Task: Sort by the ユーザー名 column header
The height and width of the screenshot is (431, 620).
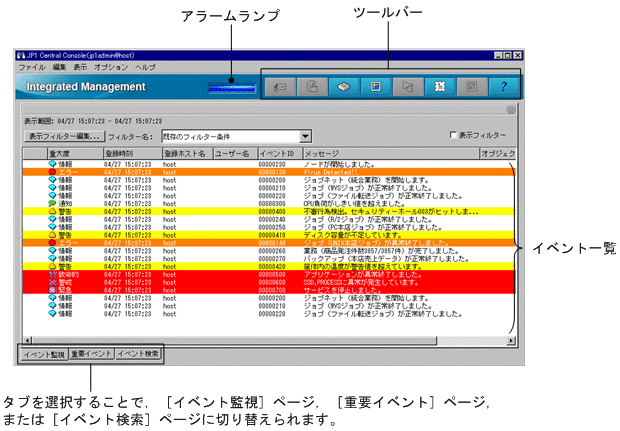Action: (x=235, y=153)
